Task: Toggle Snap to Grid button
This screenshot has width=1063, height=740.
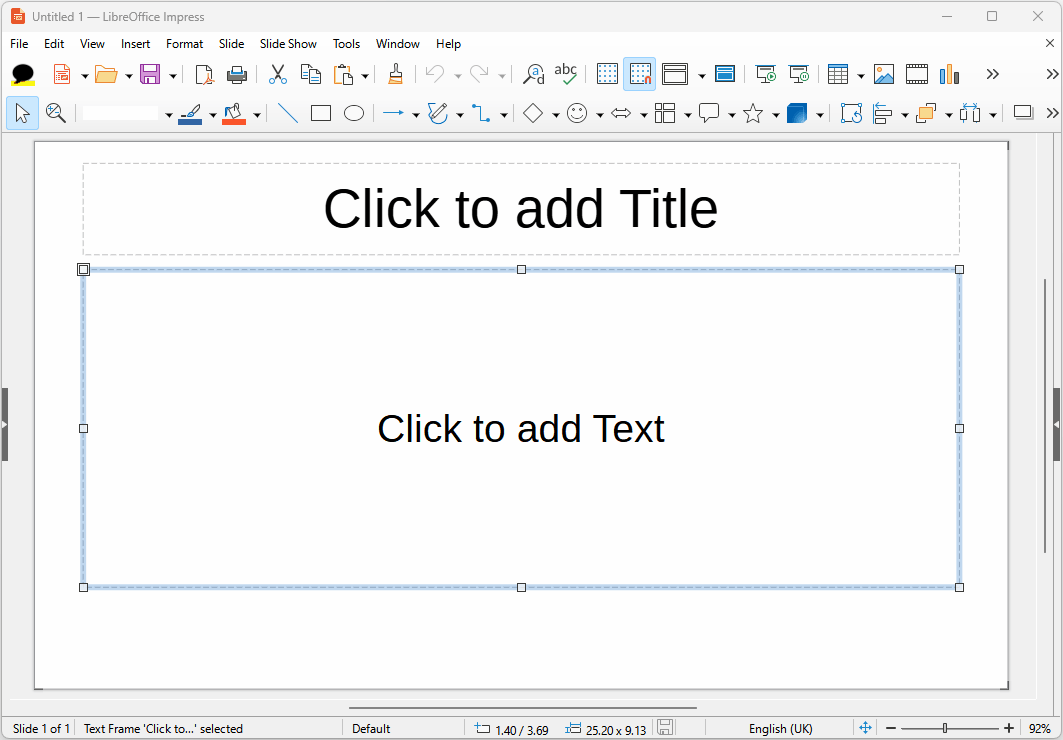Action: click(x=639, y=75)
